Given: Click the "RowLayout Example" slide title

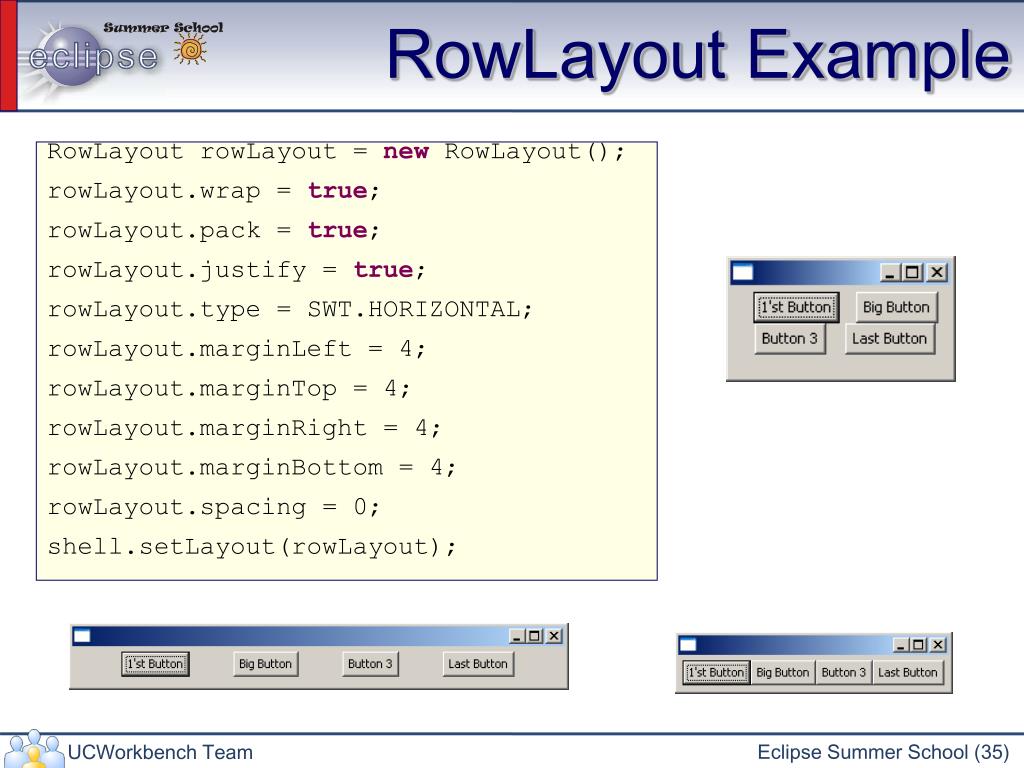Looking at the screenshot, I should [698, 55].
